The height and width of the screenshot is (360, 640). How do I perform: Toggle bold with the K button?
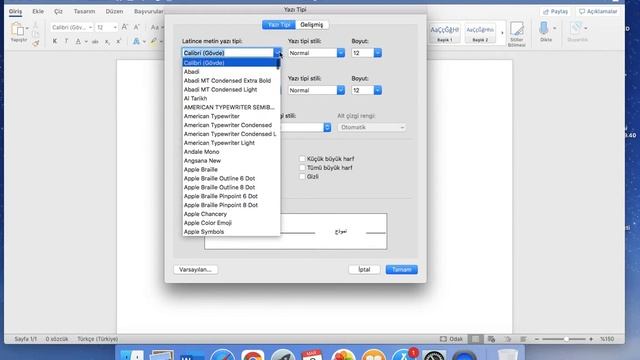[x=55, y=41]
